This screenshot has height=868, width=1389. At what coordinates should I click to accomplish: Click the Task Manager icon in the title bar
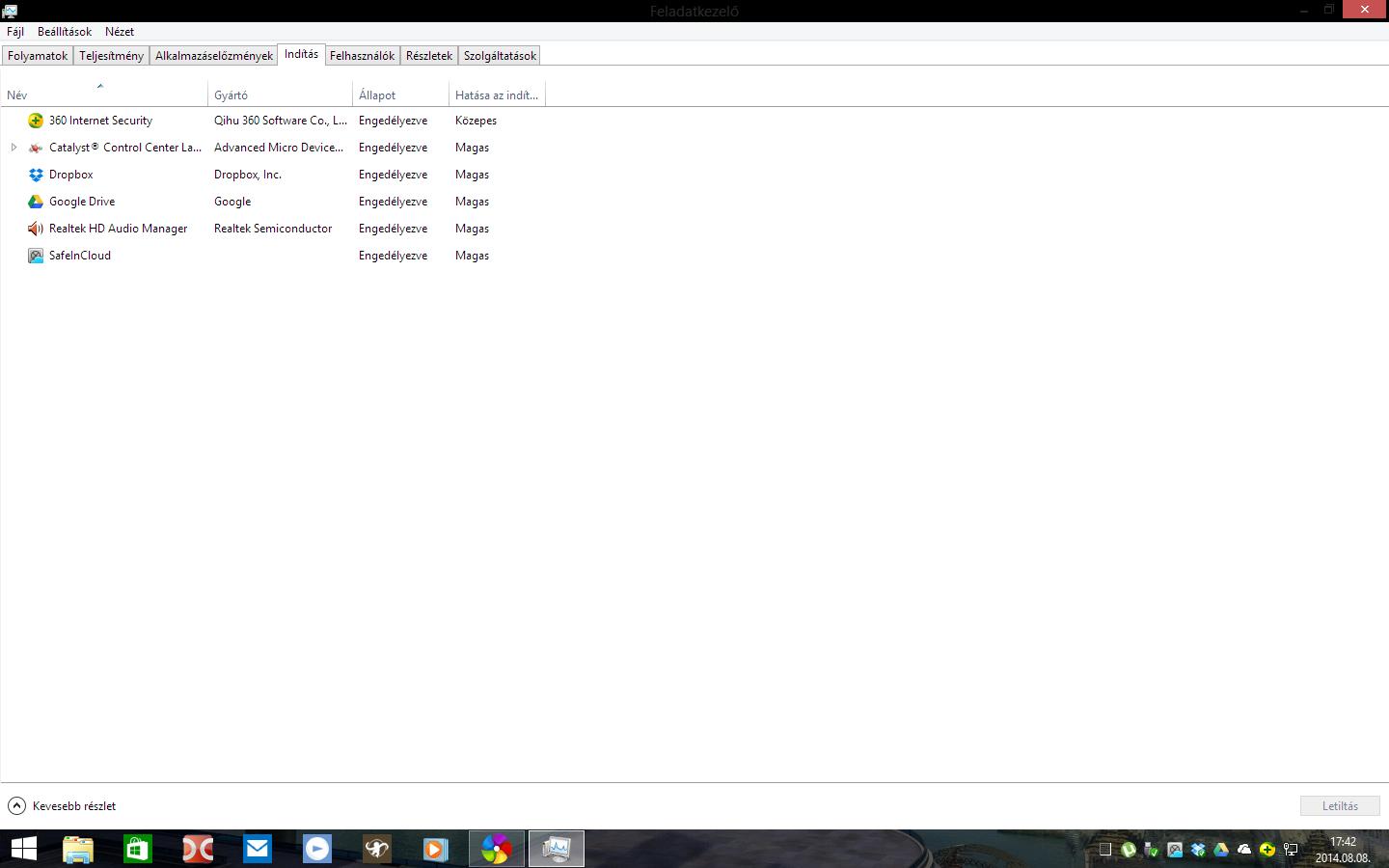tap(10, 11)
